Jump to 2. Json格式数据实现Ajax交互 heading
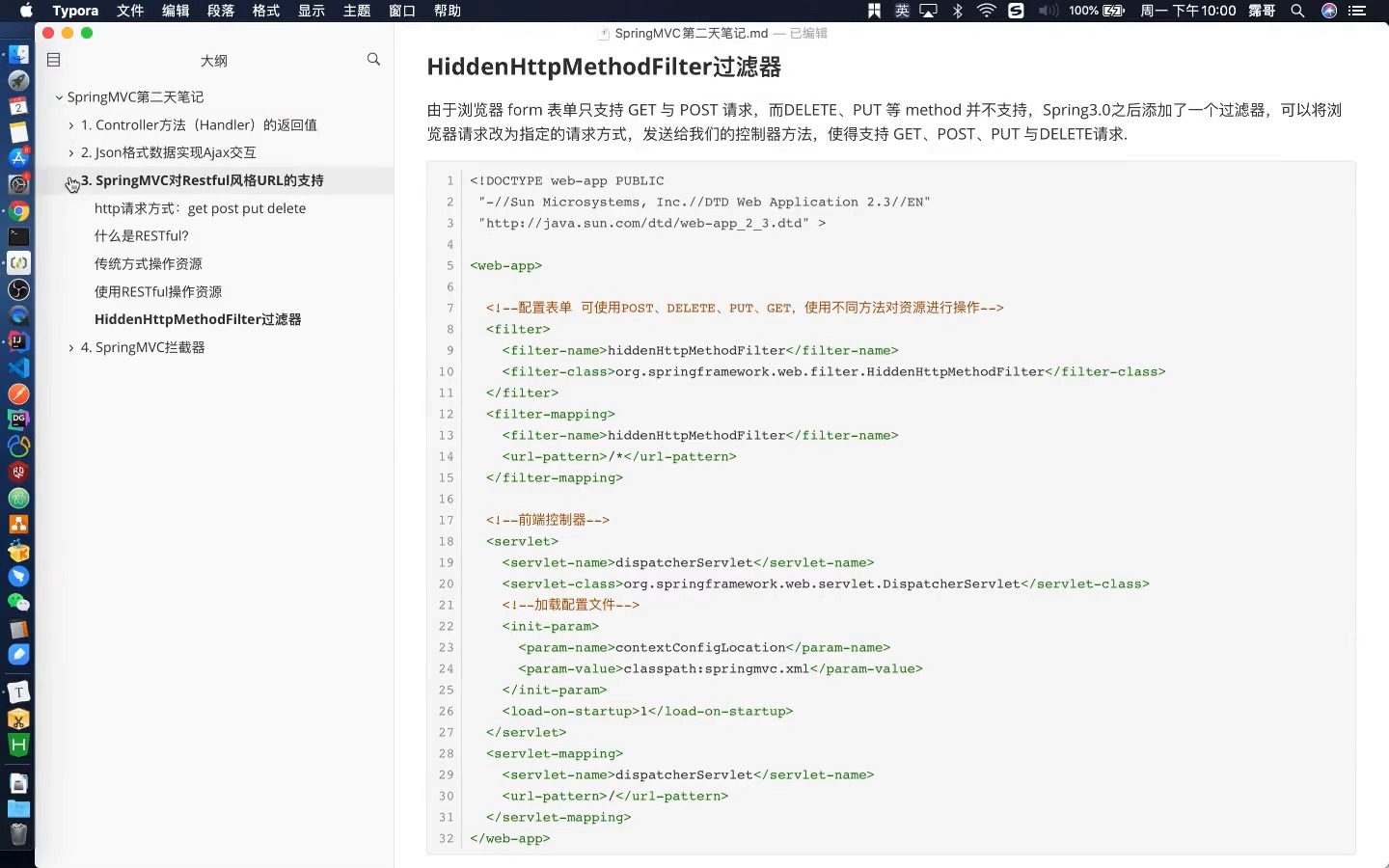 [x=169, y=152]
